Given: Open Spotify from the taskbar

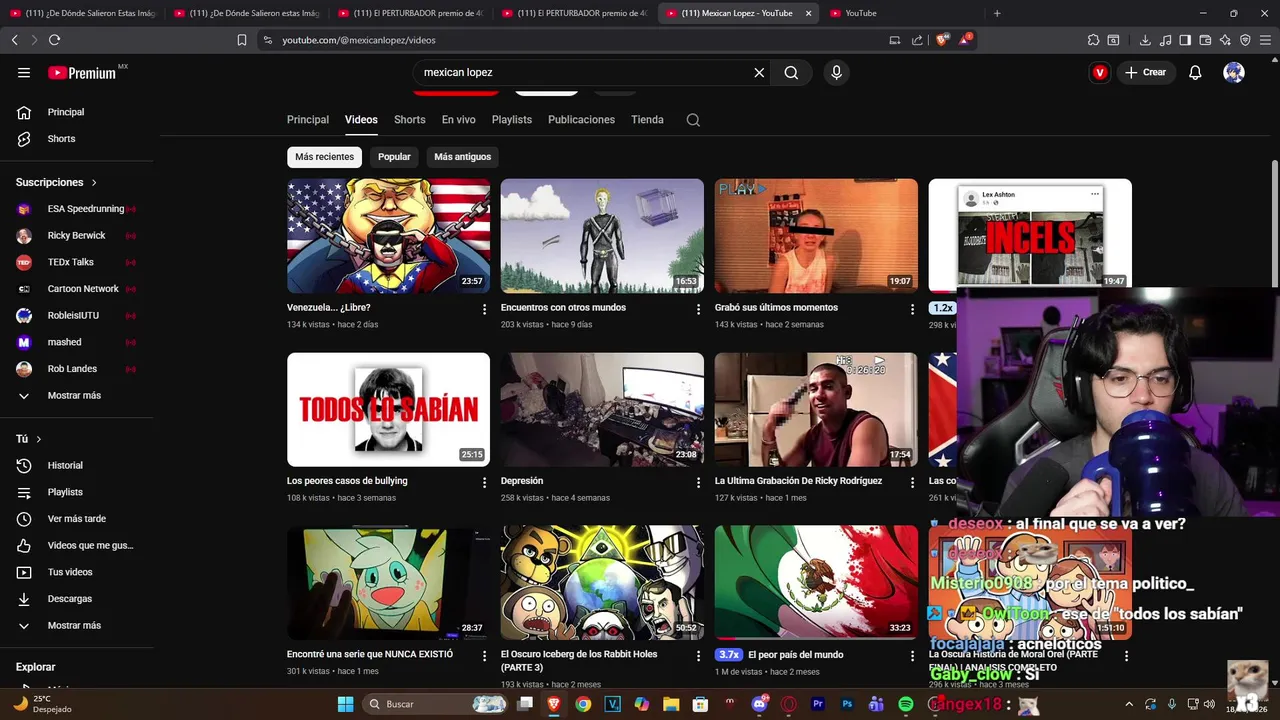Looking at the screenshot, I should click(905, 704).
